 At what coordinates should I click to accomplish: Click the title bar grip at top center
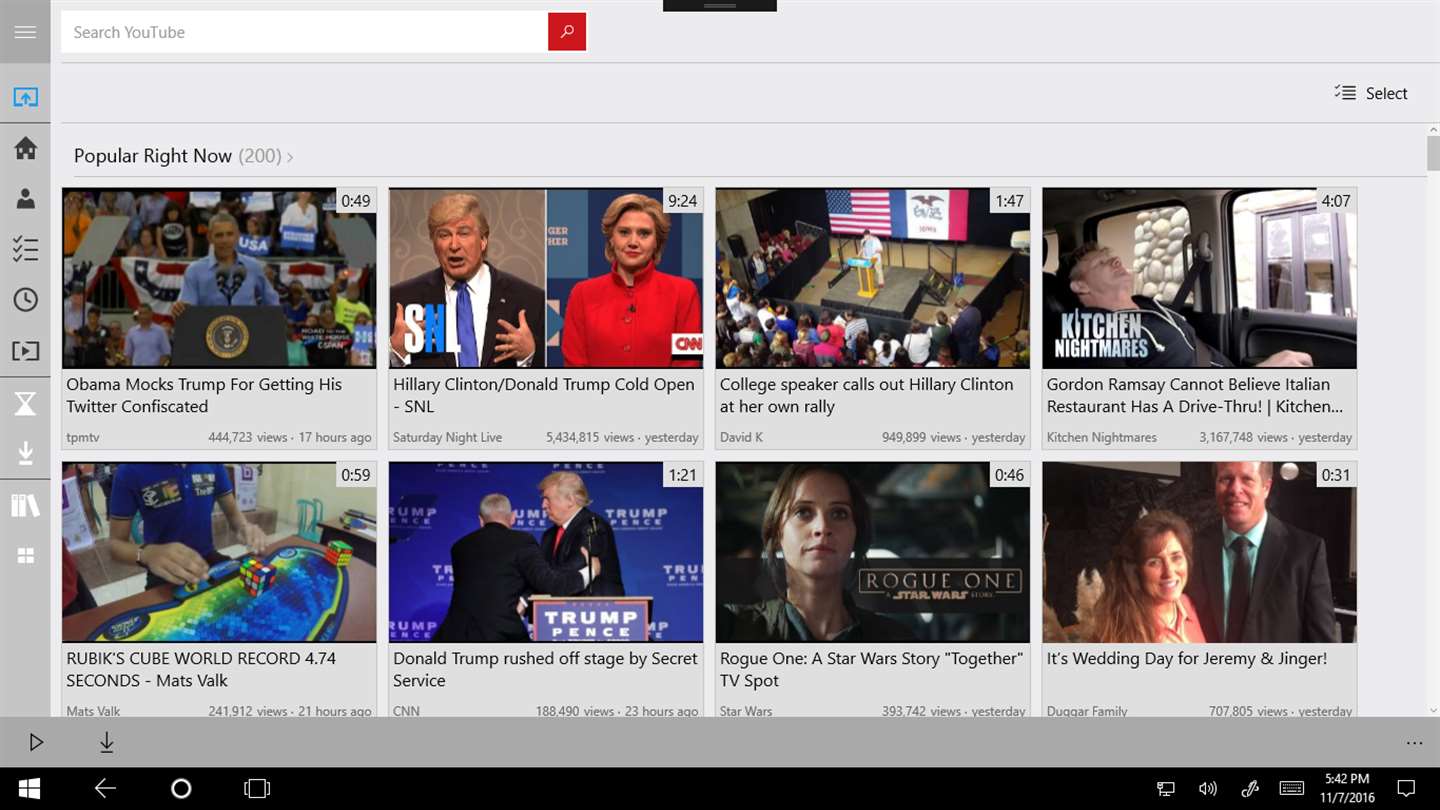(x=720, y=5)
